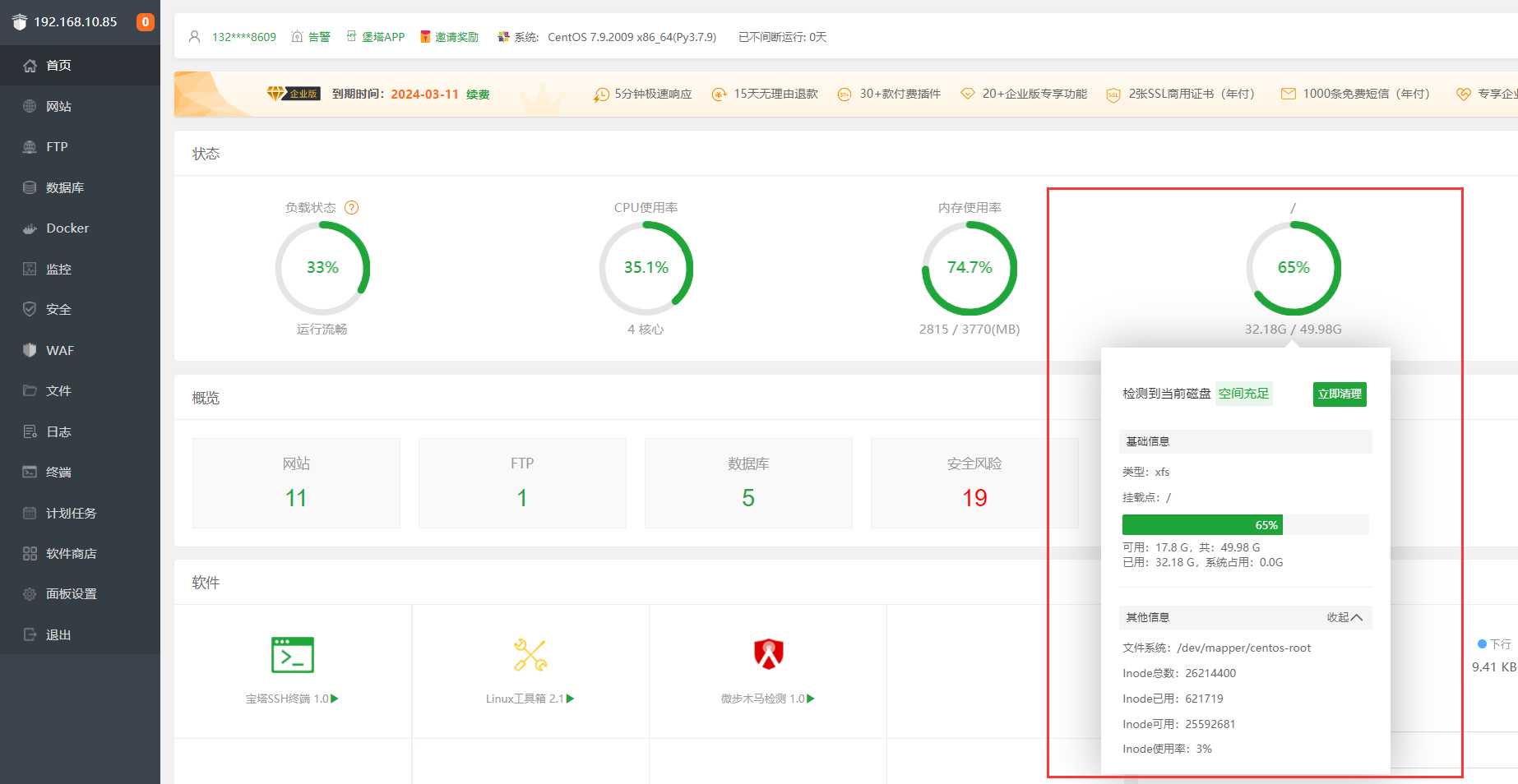Screen dimensions: 1518x784
Task: Open the 网站 overview card showing 11
Action: [x=296, y=483]
